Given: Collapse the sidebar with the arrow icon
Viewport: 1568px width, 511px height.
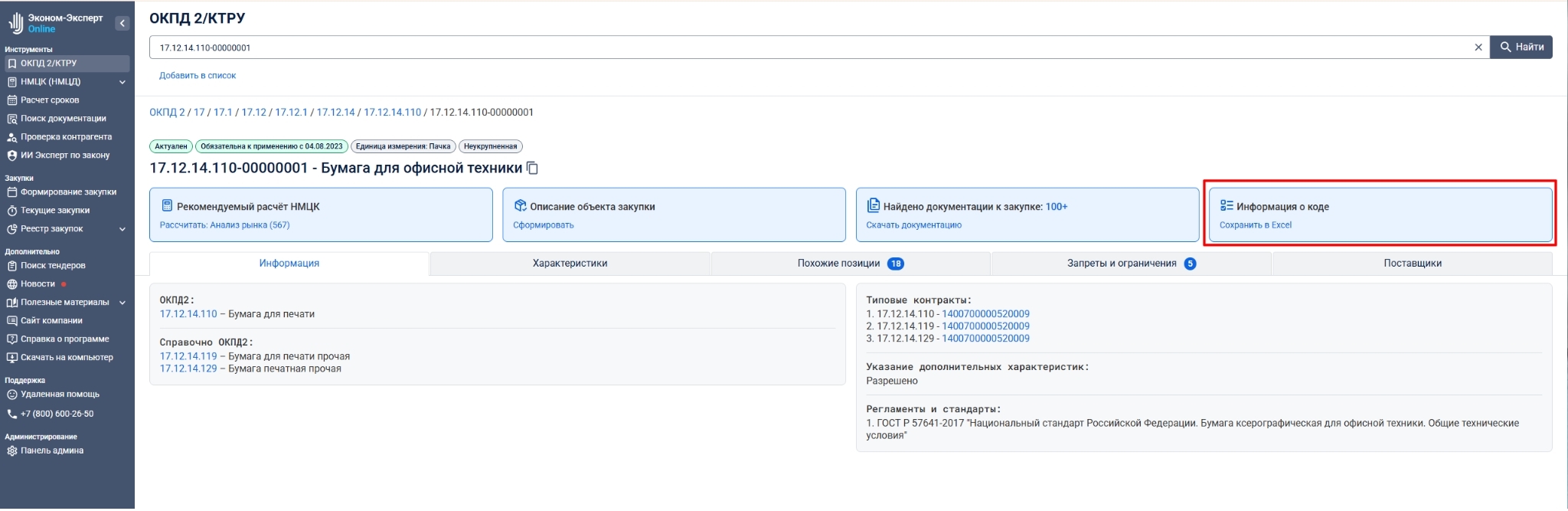Looking at the screenshot, I should [122, 24].
